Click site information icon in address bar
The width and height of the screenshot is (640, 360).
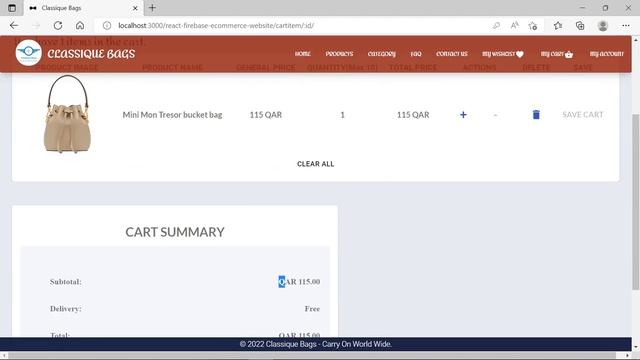[x=107, y=25]
